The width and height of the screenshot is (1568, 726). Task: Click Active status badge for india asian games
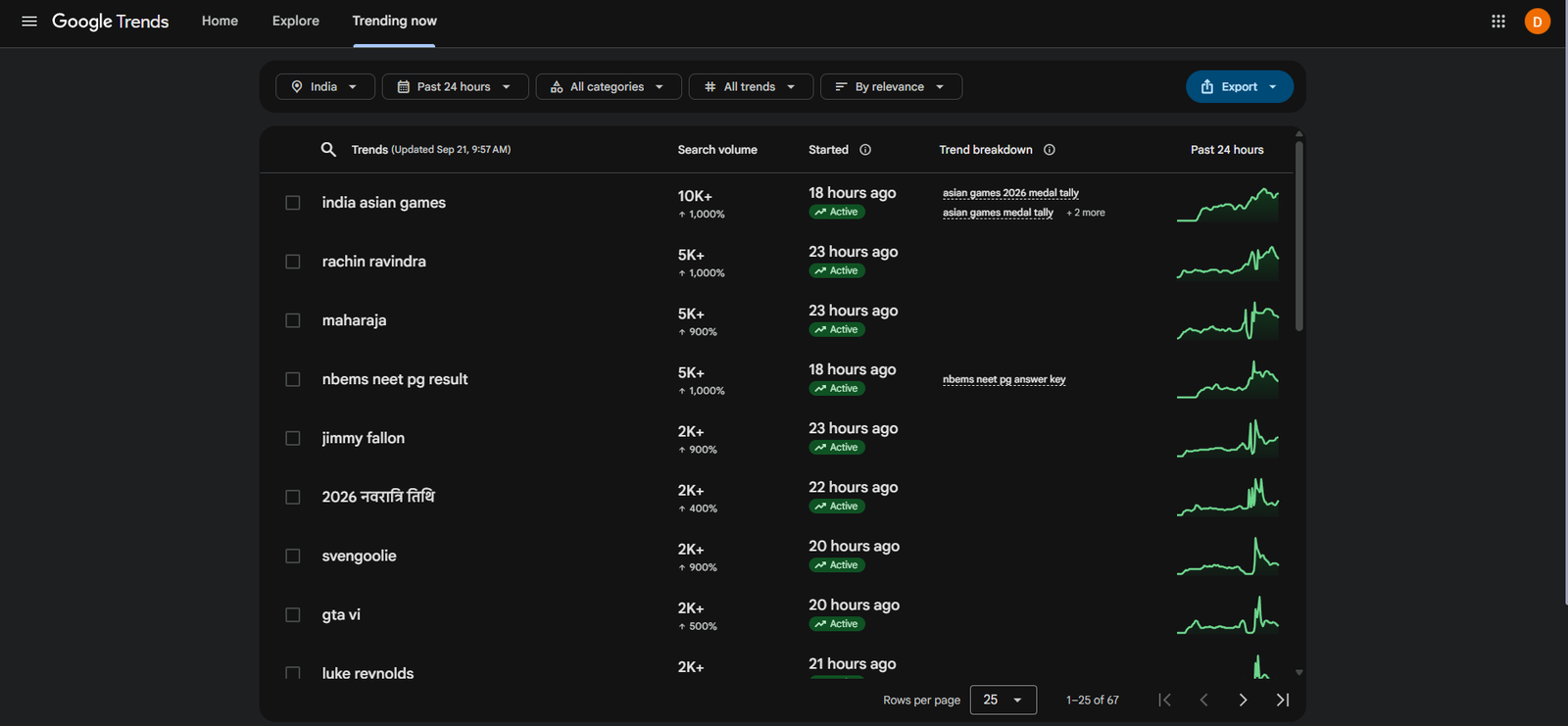836,212
